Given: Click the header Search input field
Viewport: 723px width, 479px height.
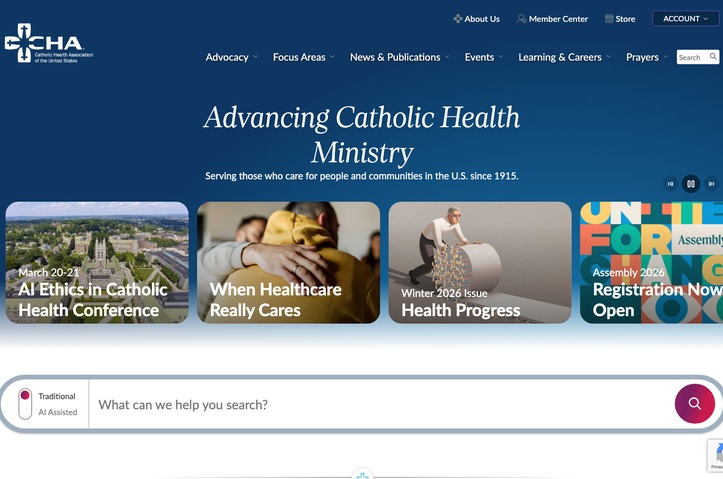Looking at the screenshot, I should pos(693,57).
